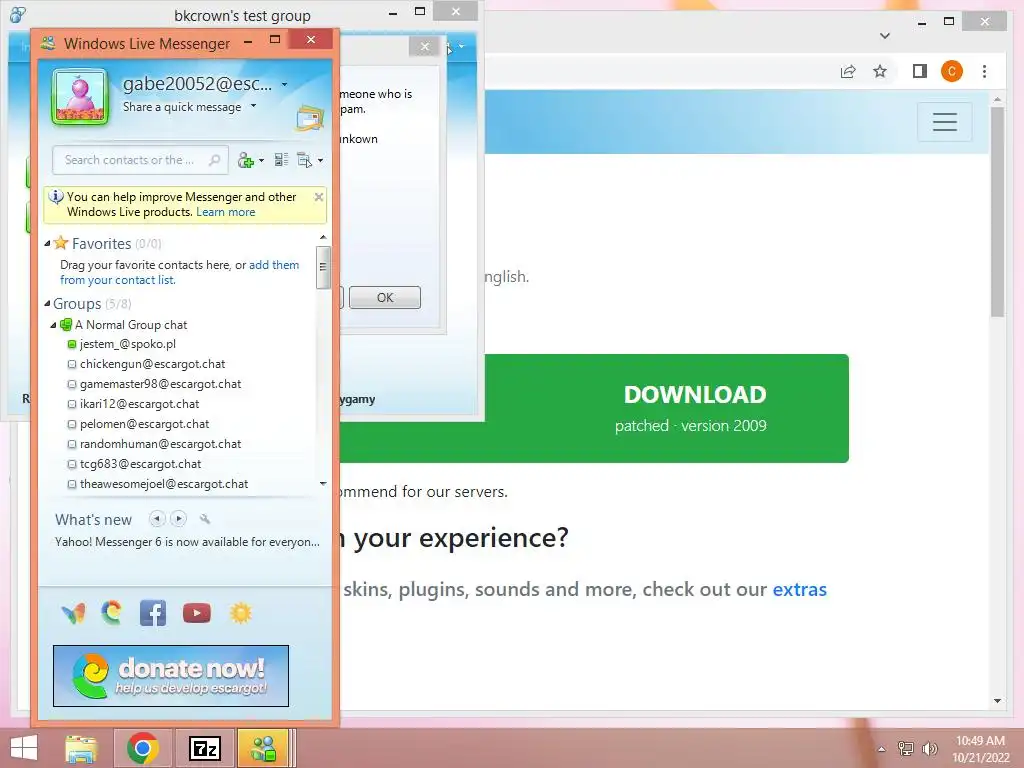This screenshot has width=1024, height=768.
Task: Open the hamburger menu on the web page
Action: pos(944,122)
